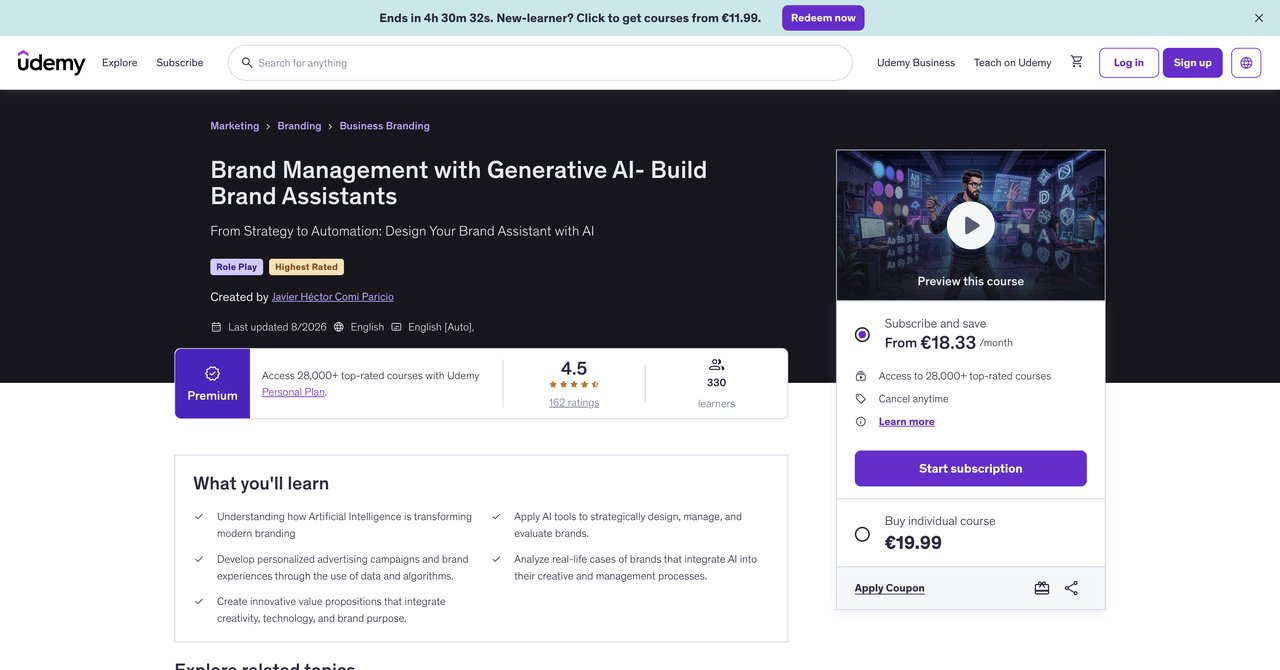The width and height of the screenshot is (1280, 670).
Task: Click the From €18.33 /month price
Action: click(x=949, y=343)
